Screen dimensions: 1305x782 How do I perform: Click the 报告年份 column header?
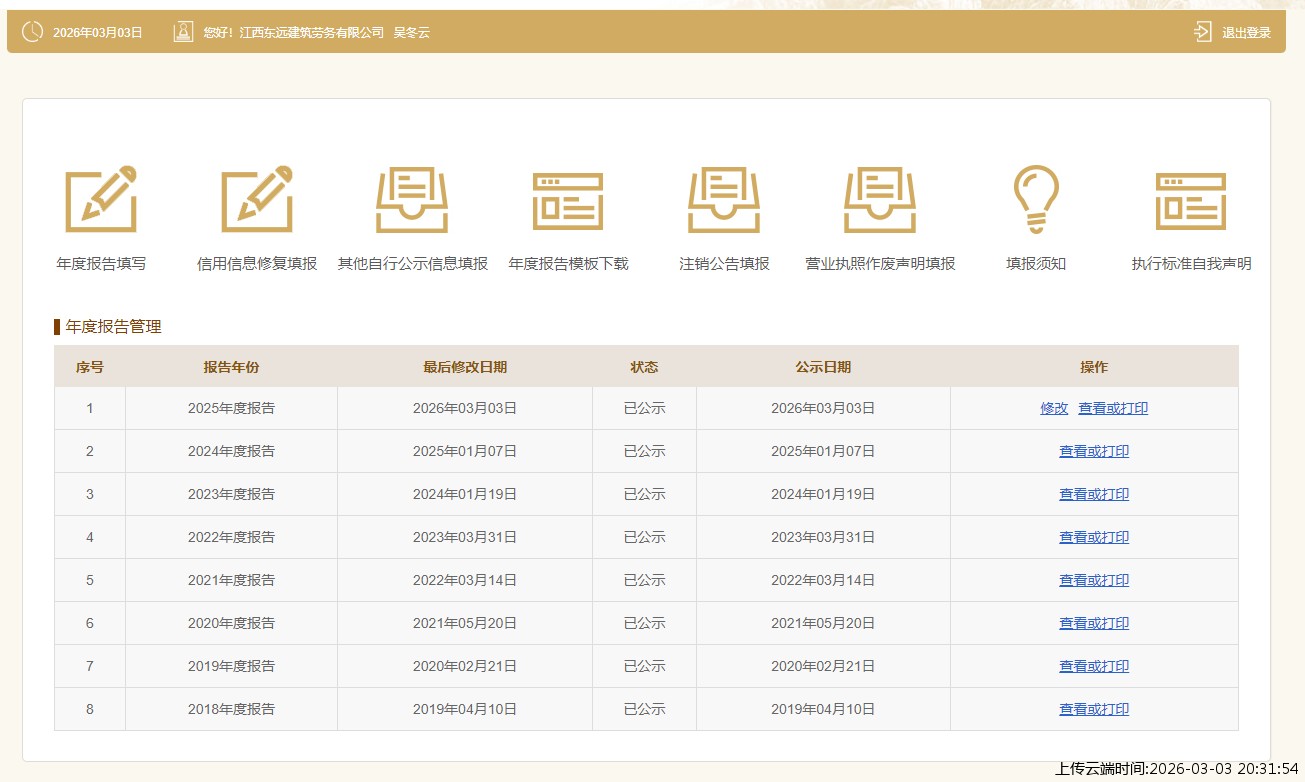(231, 367)
